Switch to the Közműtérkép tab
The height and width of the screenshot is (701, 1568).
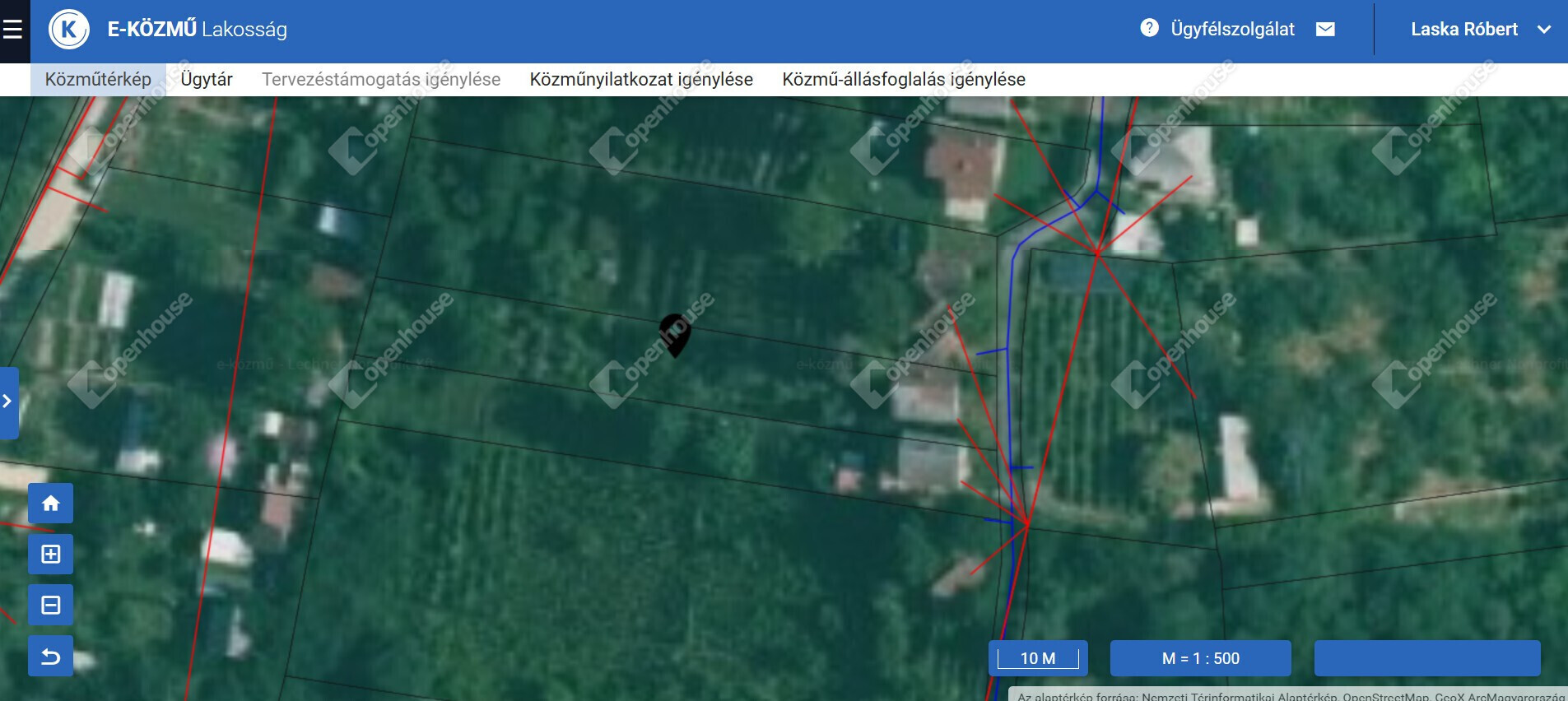coord(98,80)
